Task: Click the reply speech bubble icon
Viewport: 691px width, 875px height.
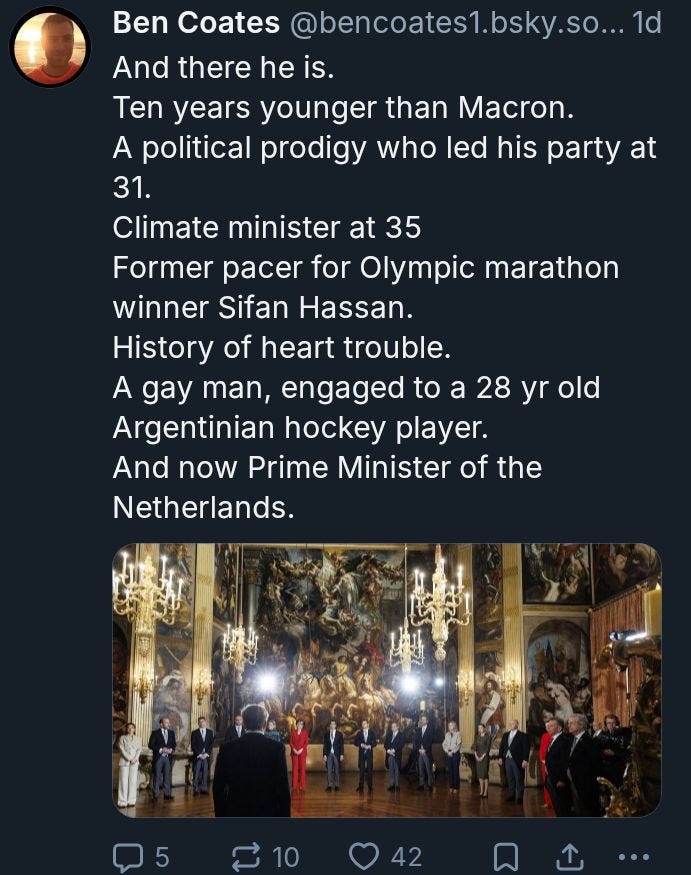Action: [128, 856]
